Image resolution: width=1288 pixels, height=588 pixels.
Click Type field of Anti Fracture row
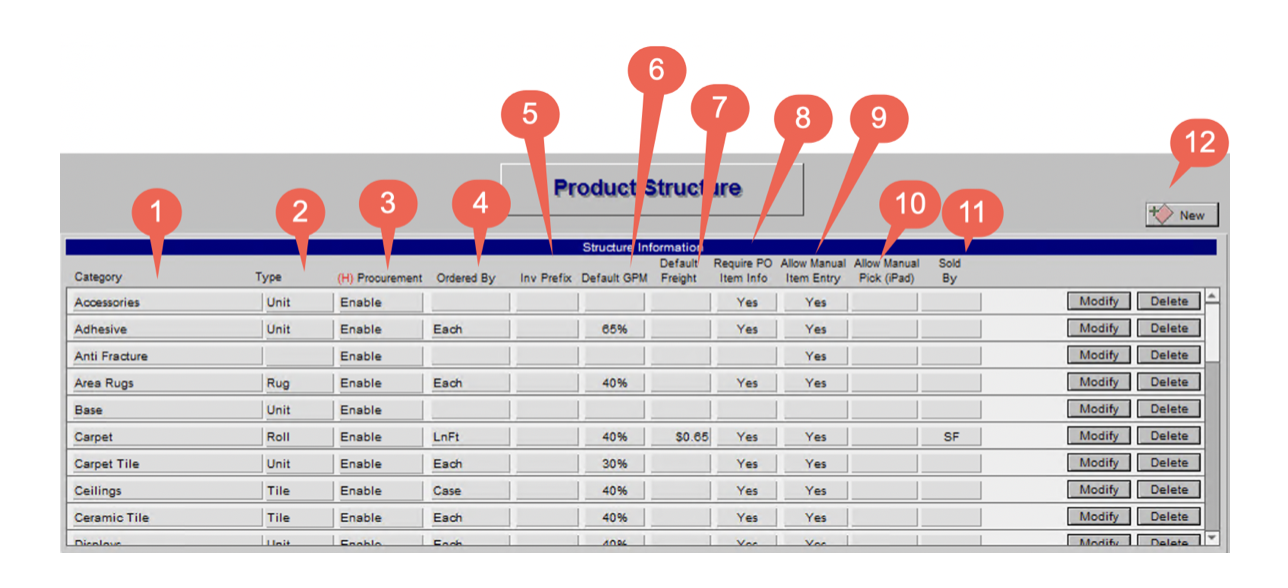click(297, 356)
